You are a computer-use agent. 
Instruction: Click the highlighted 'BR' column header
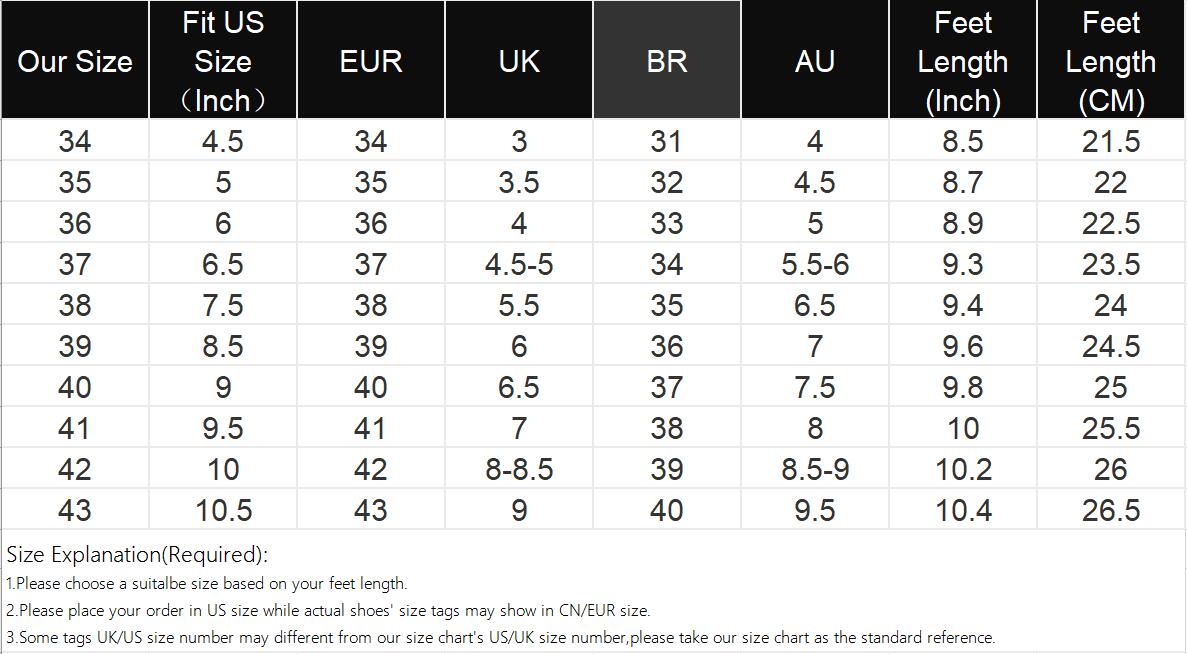(x=667, y=61)
